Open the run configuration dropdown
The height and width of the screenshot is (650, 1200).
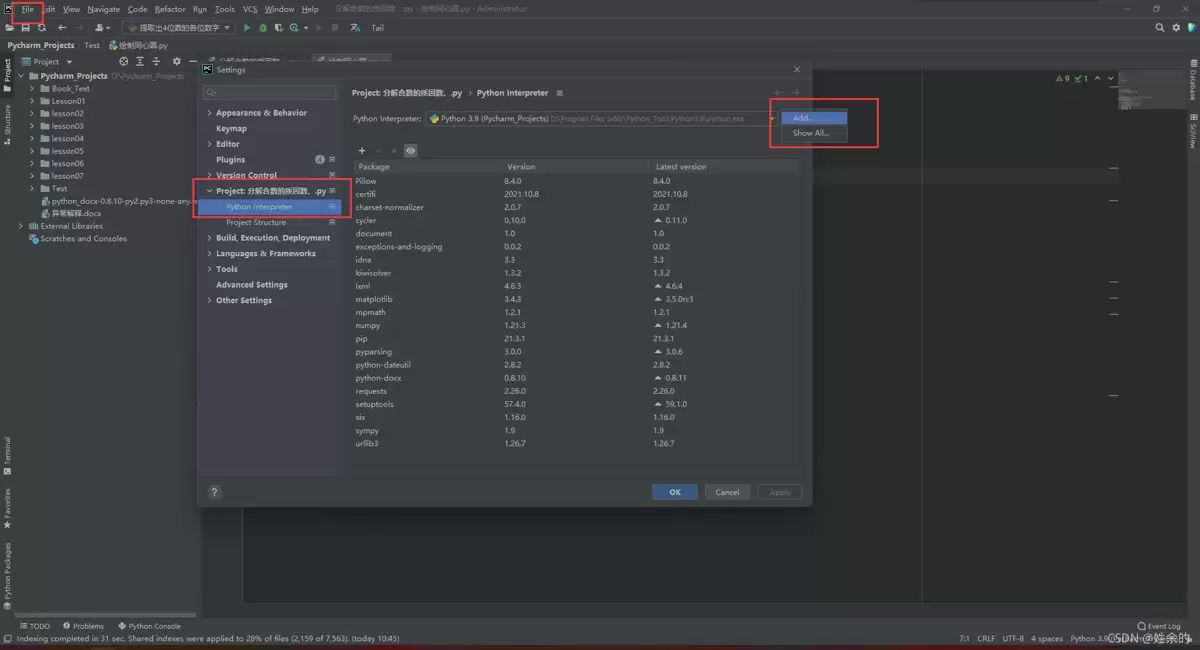181,28
